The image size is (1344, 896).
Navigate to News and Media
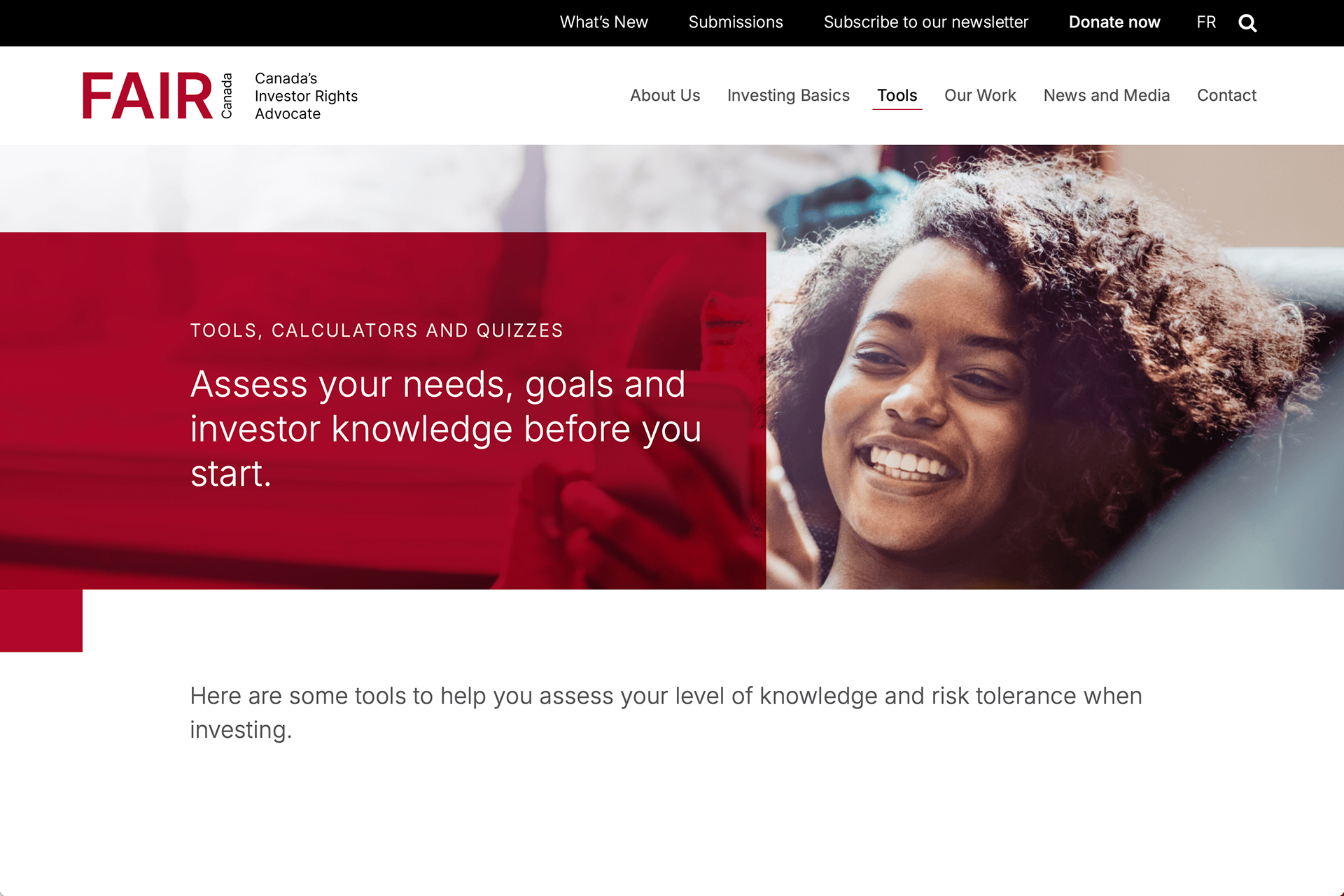coord(1106,95)
